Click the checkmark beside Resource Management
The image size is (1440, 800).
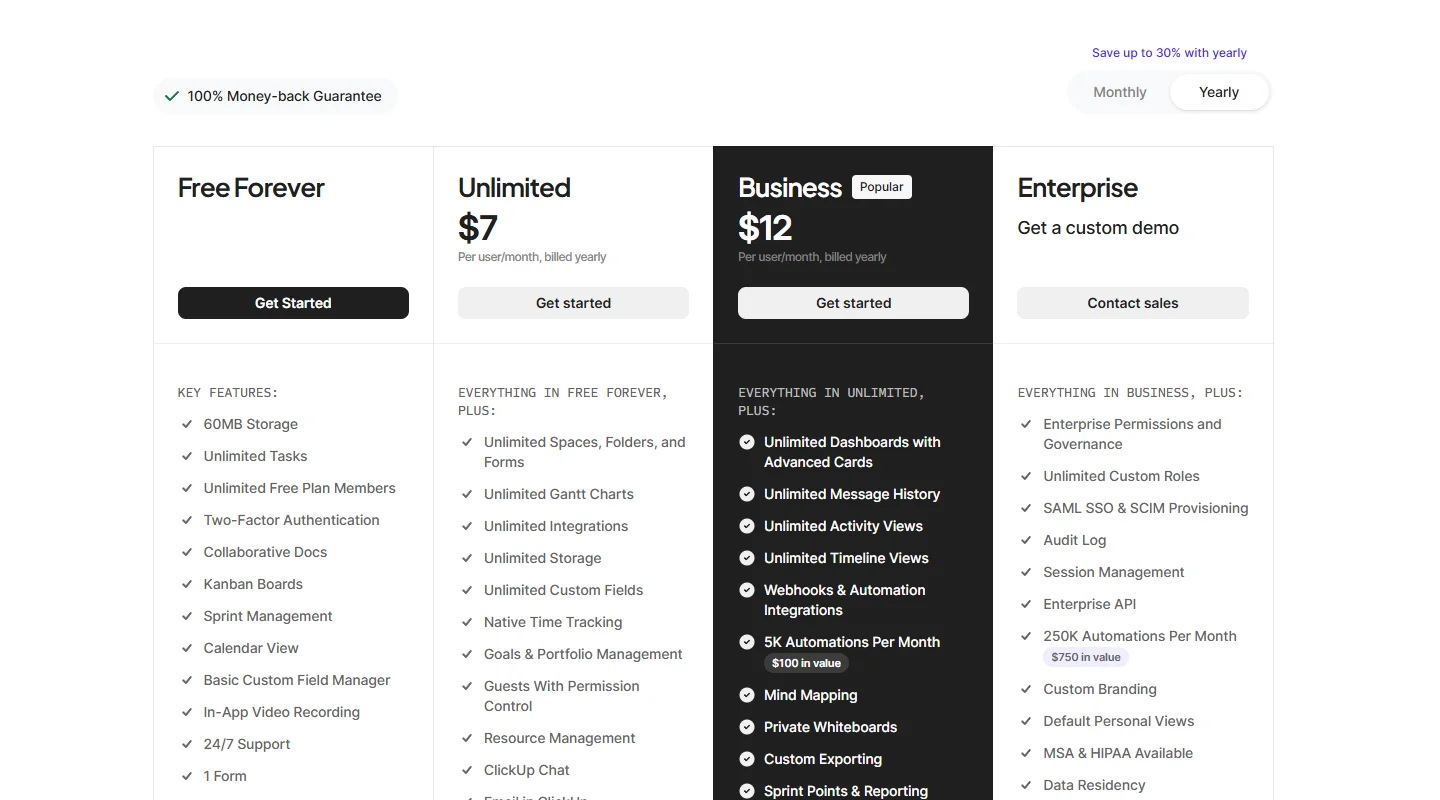[x=467, y=738]
